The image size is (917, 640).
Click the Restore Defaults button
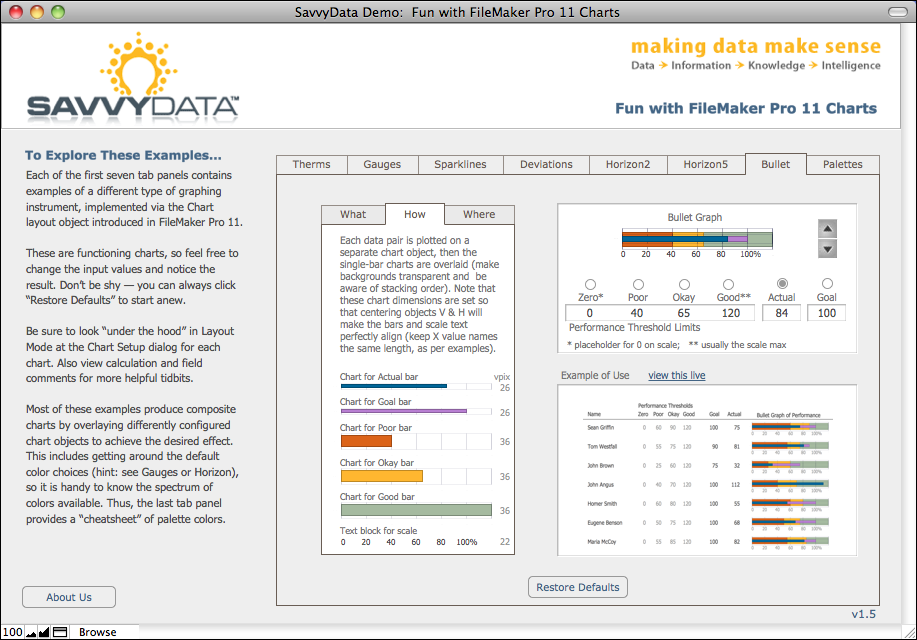578,587
